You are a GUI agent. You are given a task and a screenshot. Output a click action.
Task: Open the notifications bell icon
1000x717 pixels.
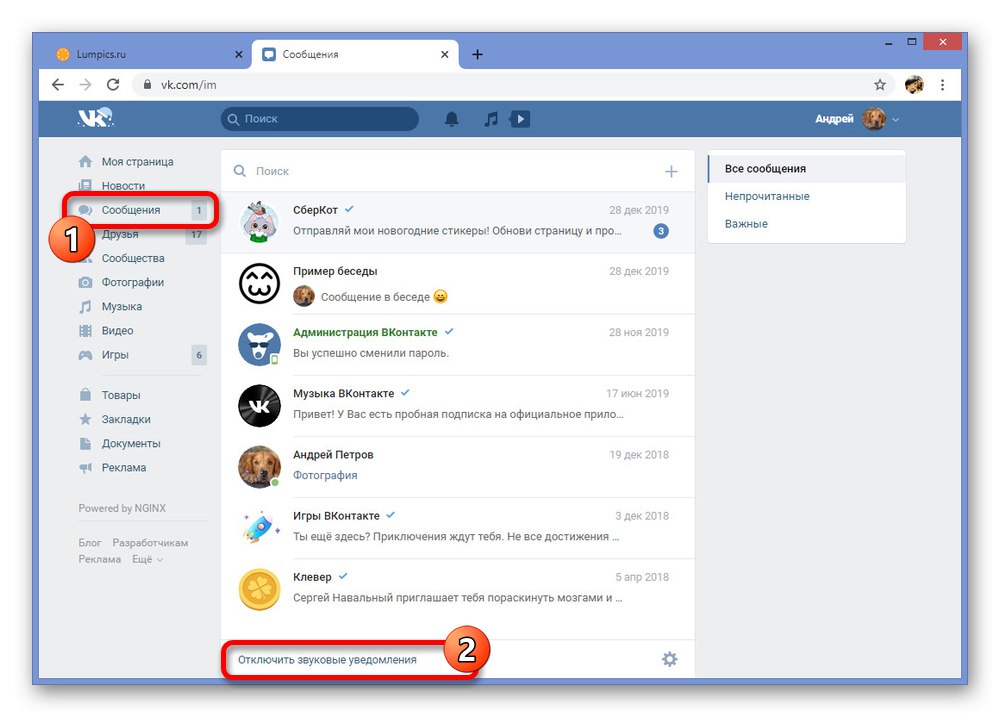[452, 119]
